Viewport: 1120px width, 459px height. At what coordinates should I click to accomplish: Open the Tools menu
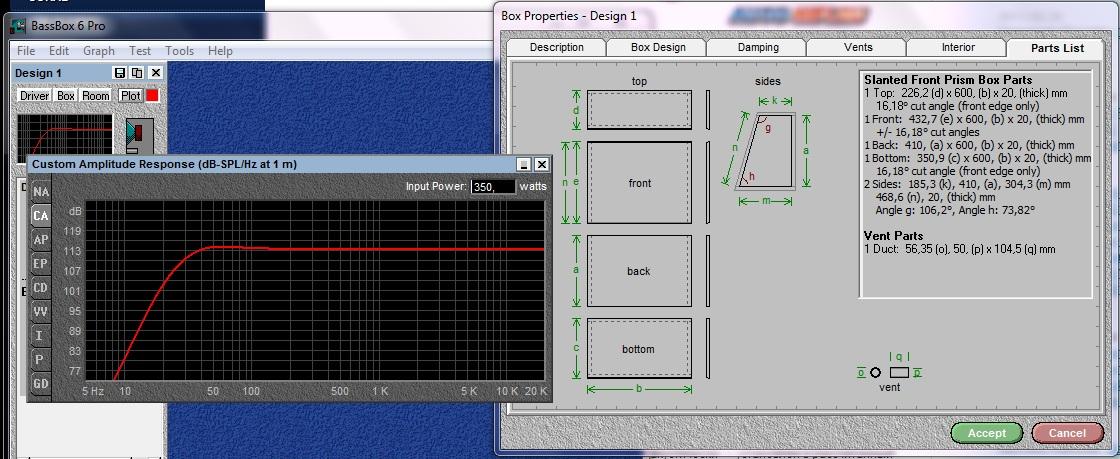click(180, 51)
